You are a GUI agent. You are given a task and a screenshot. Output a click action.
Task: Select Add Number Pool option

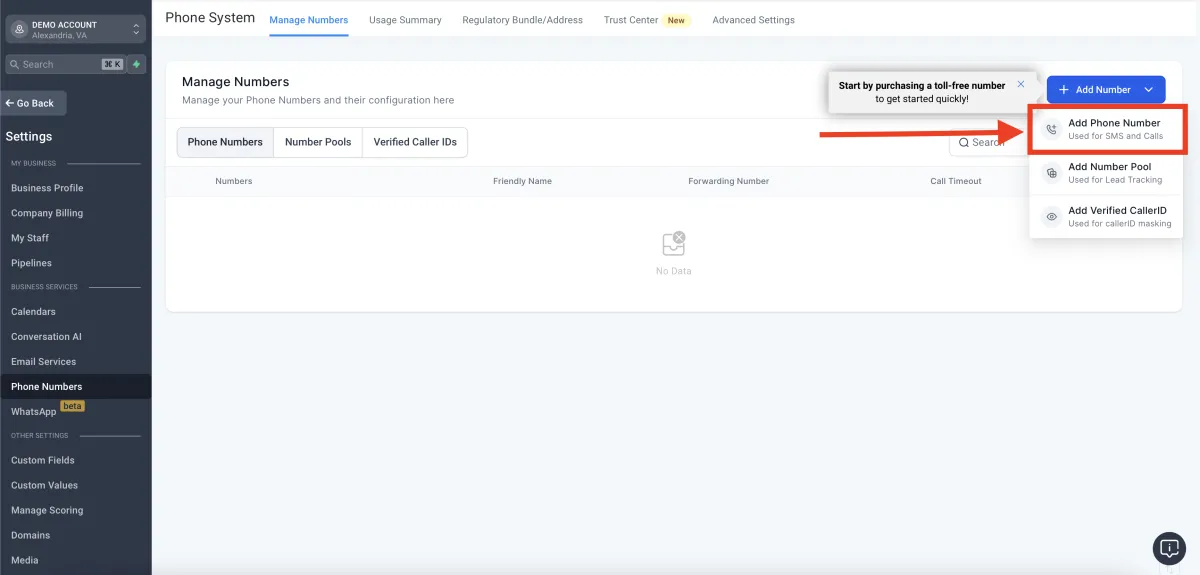click(x=1106, y=173)
